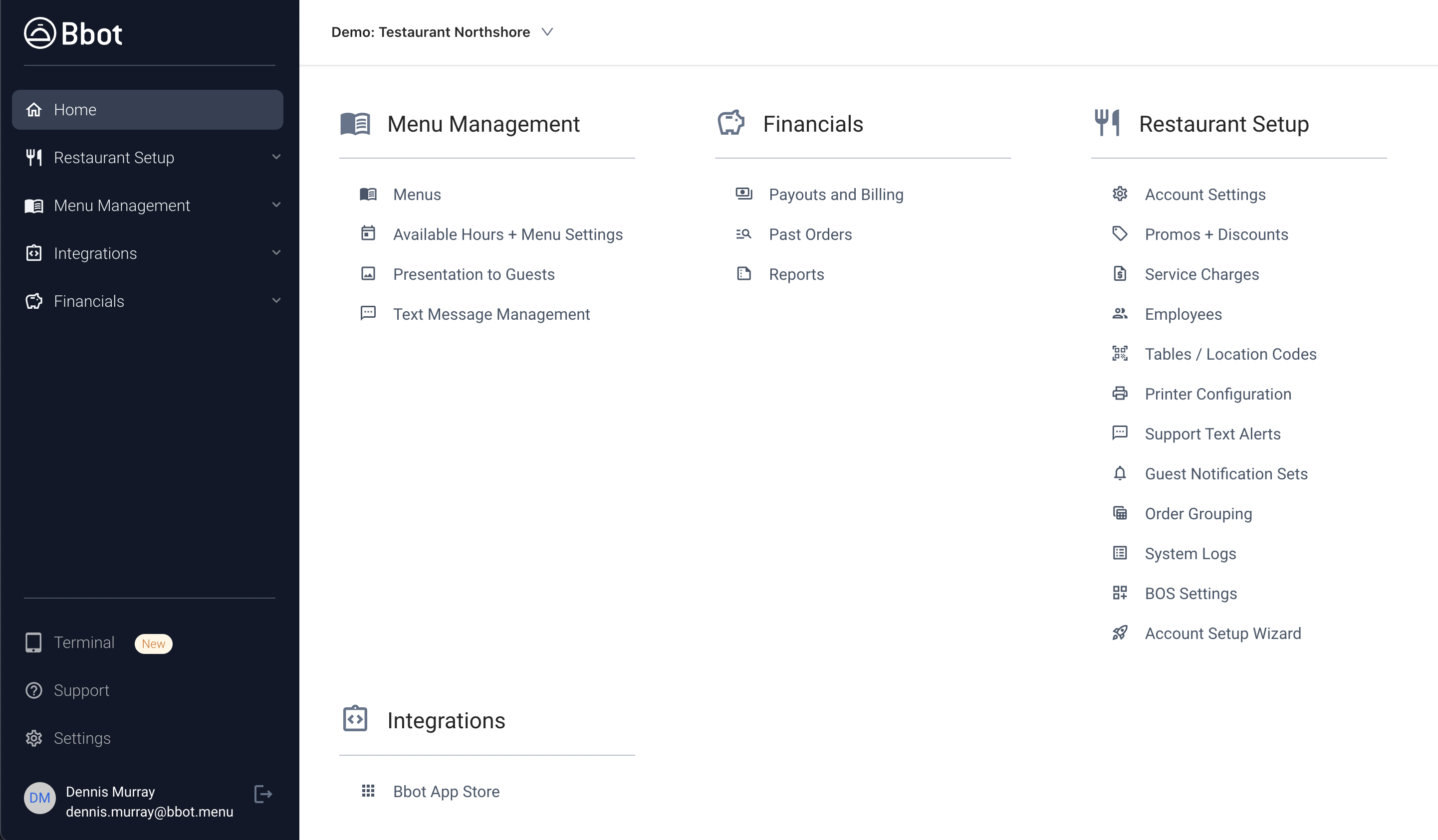Viewport: 1438px width, 840px height.
Task: Click the Guest Notification Sets bell icon
Action: pyautogui.click(x=1120, y=474)
